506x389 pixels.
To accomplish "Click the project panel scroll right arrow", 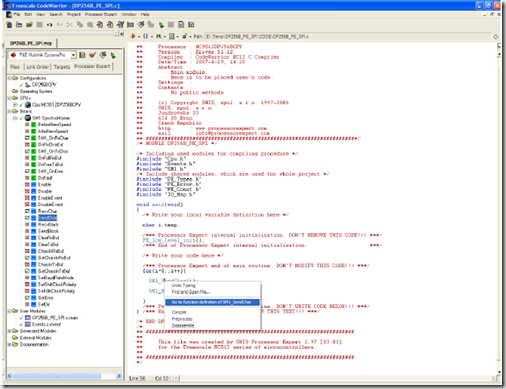I will click(x=119, y=376).
